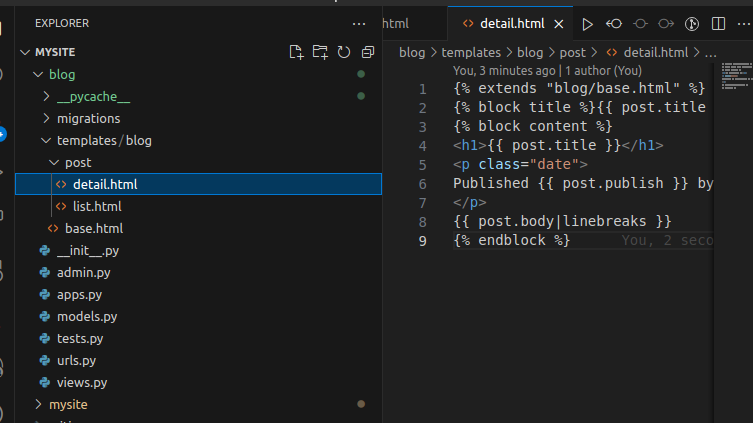Click the editor minimap preview

[x=736, y=76]
